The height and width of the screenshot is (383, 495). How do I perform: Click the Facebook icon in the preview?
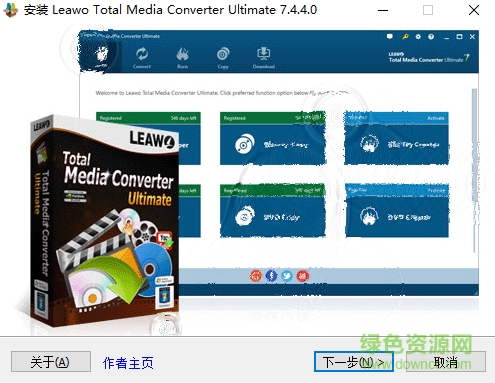click(271, 276)
